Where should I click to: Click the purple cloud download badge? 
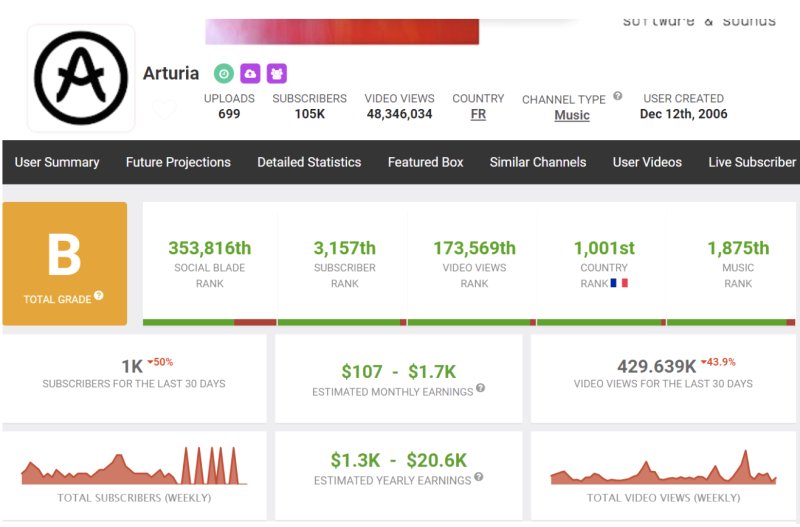[x=250, y=73]
